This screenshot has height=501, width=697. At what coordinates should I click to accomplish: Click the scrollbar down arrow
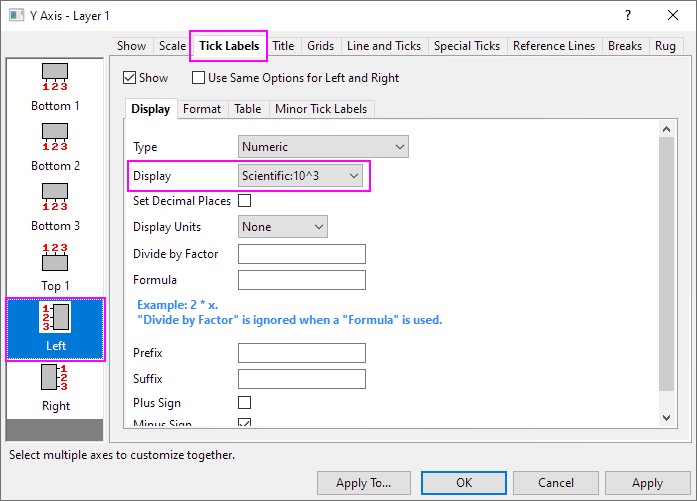pos(666,417)
